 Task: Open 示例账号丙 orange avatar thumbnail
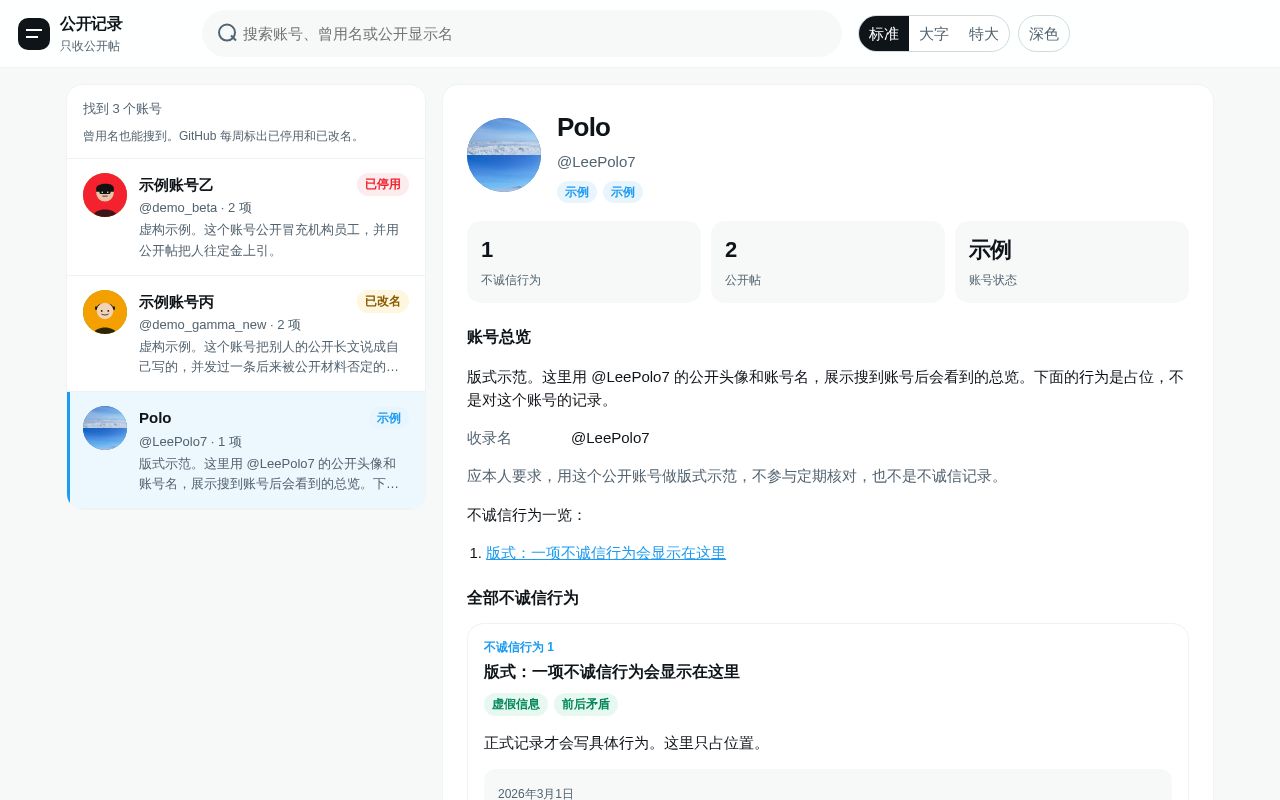[105, 312]
